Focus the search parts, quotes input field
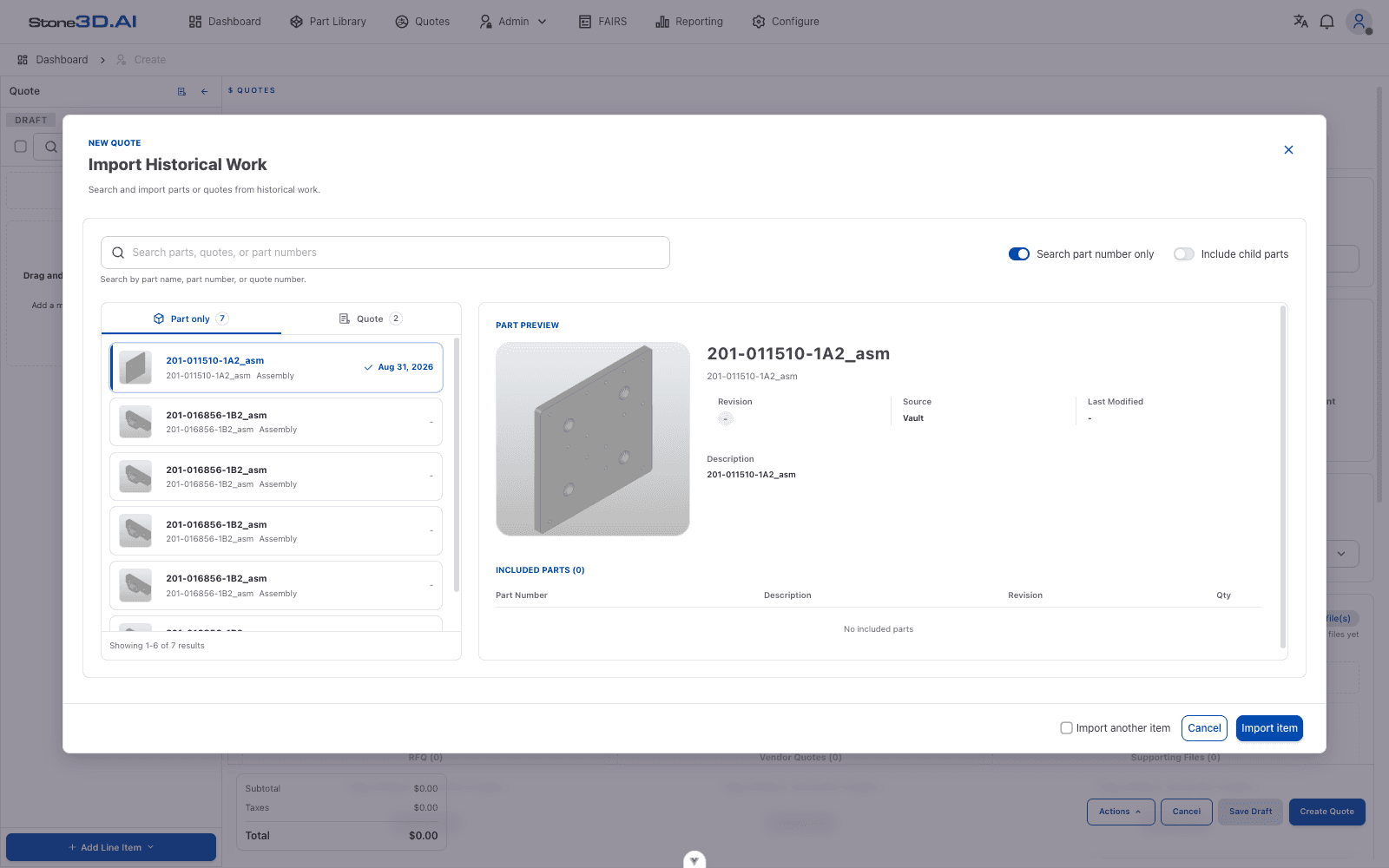This screenshot has width=1389, height=868. tap(385, 253)
